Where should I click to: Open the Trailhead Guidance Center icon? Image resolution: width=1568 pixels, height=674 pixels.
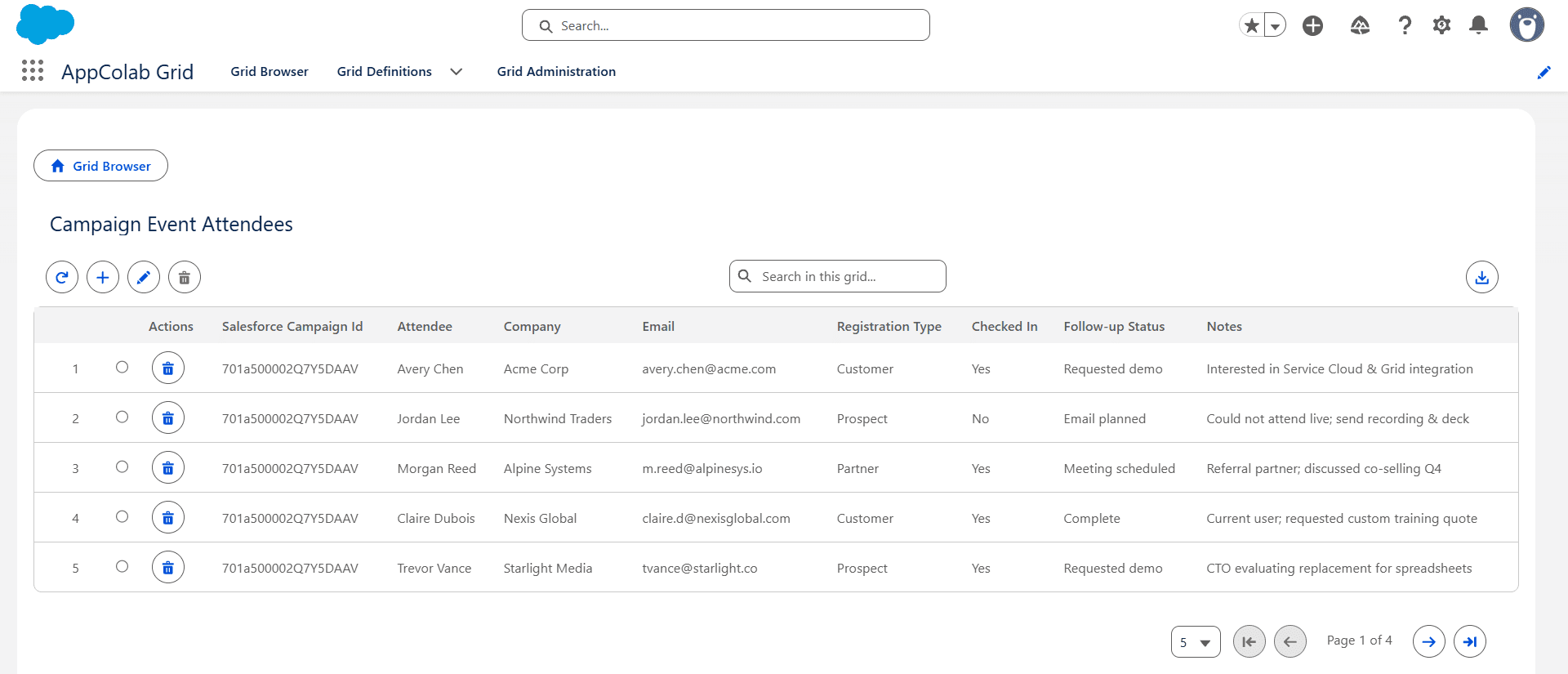[x=1360, y=25]
